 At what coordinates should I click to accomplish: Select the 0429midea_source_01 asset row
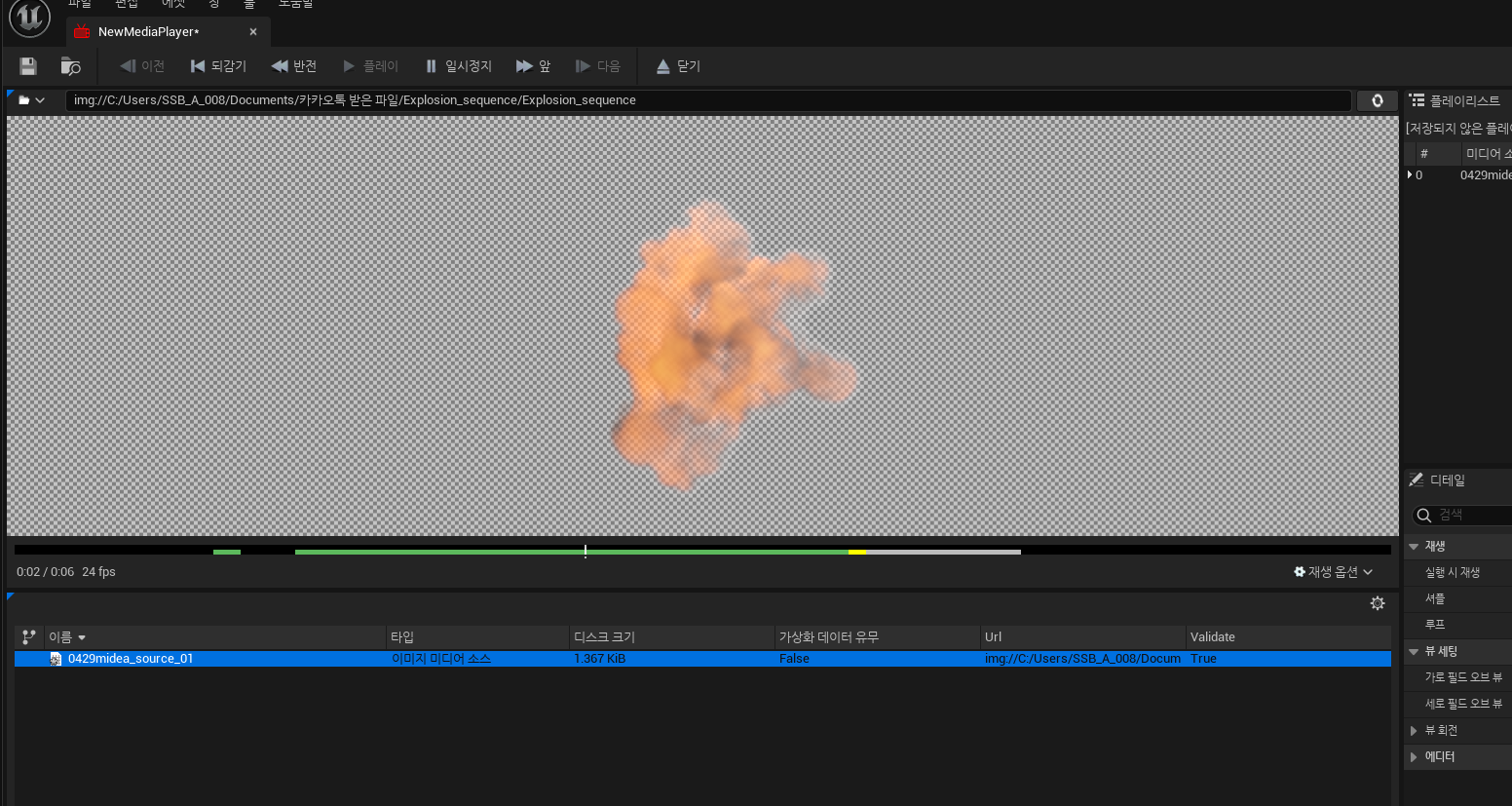(x=702, y=659)
